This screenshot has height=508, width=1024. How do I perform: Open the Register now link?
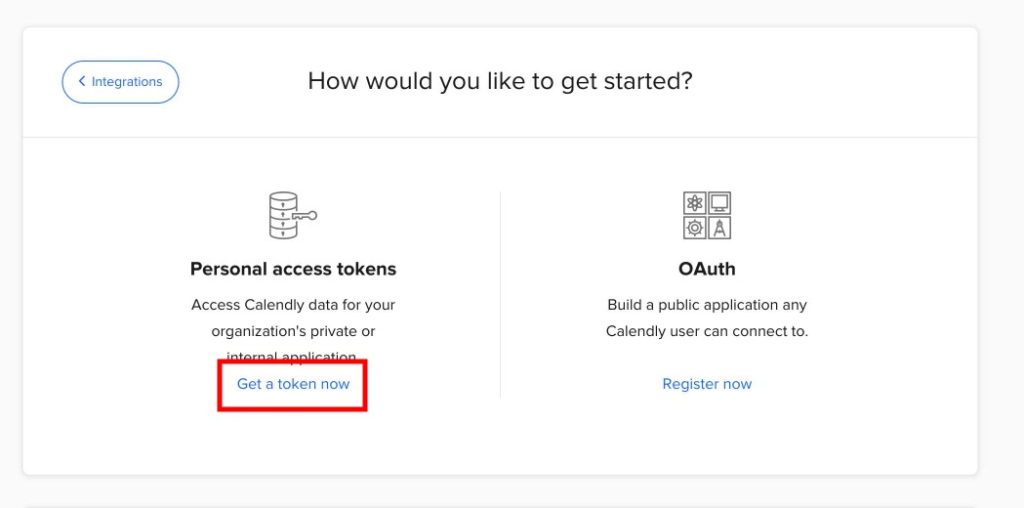[707, 384]
